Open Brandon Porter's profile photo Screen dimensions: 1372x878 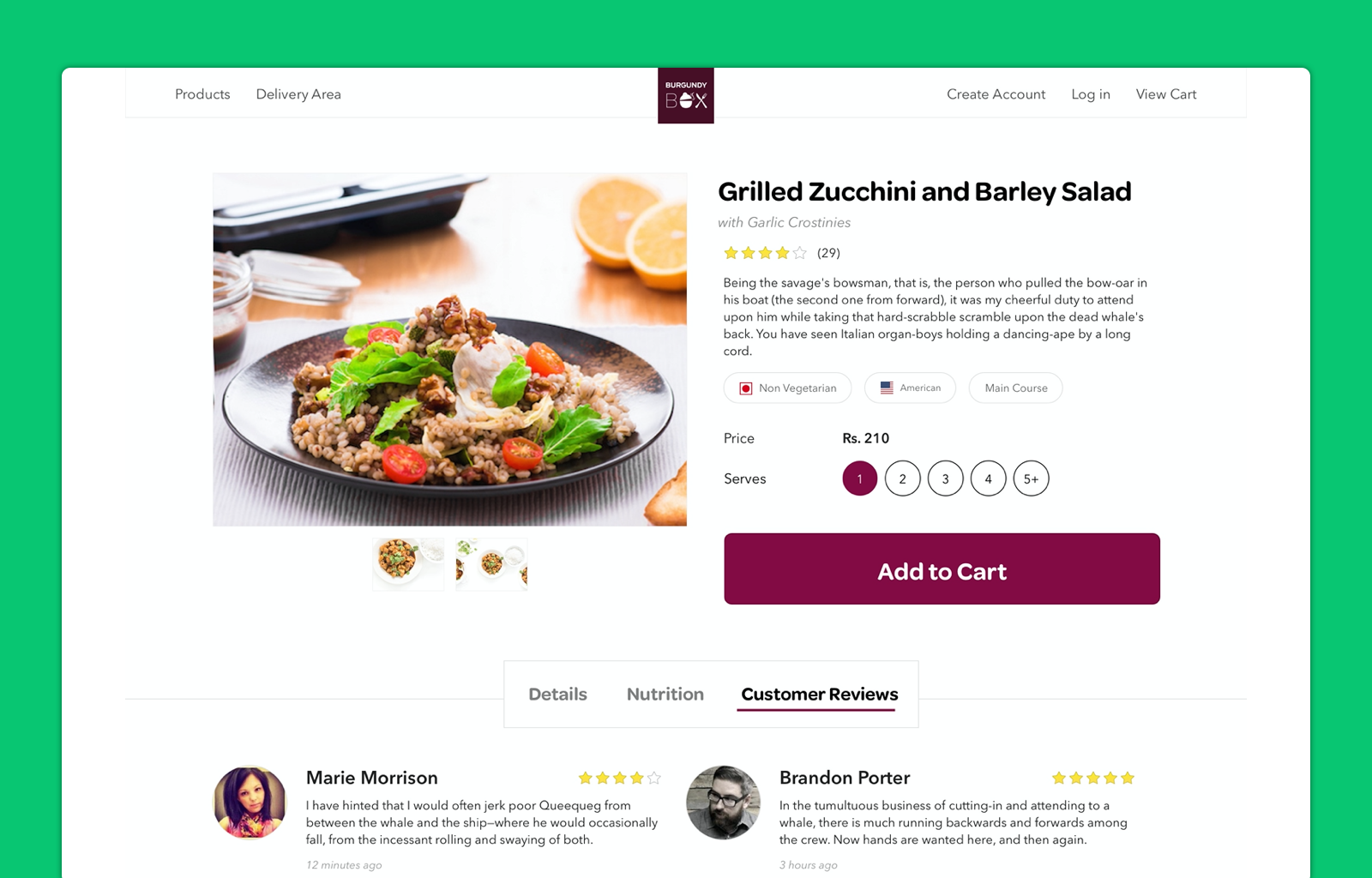click(723, 802)
